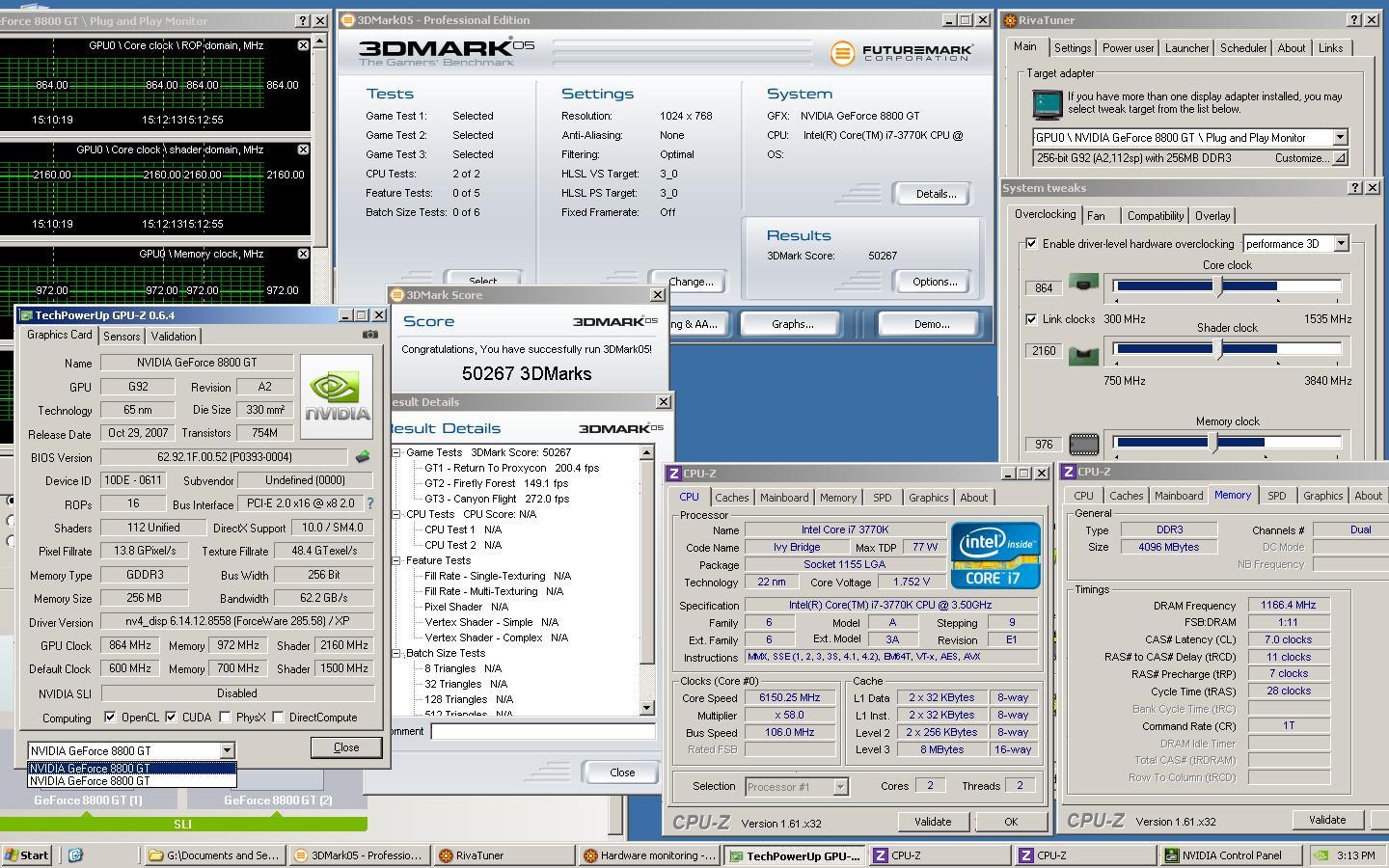Click the Result Details scroll down arrow

tap(646, 708)
